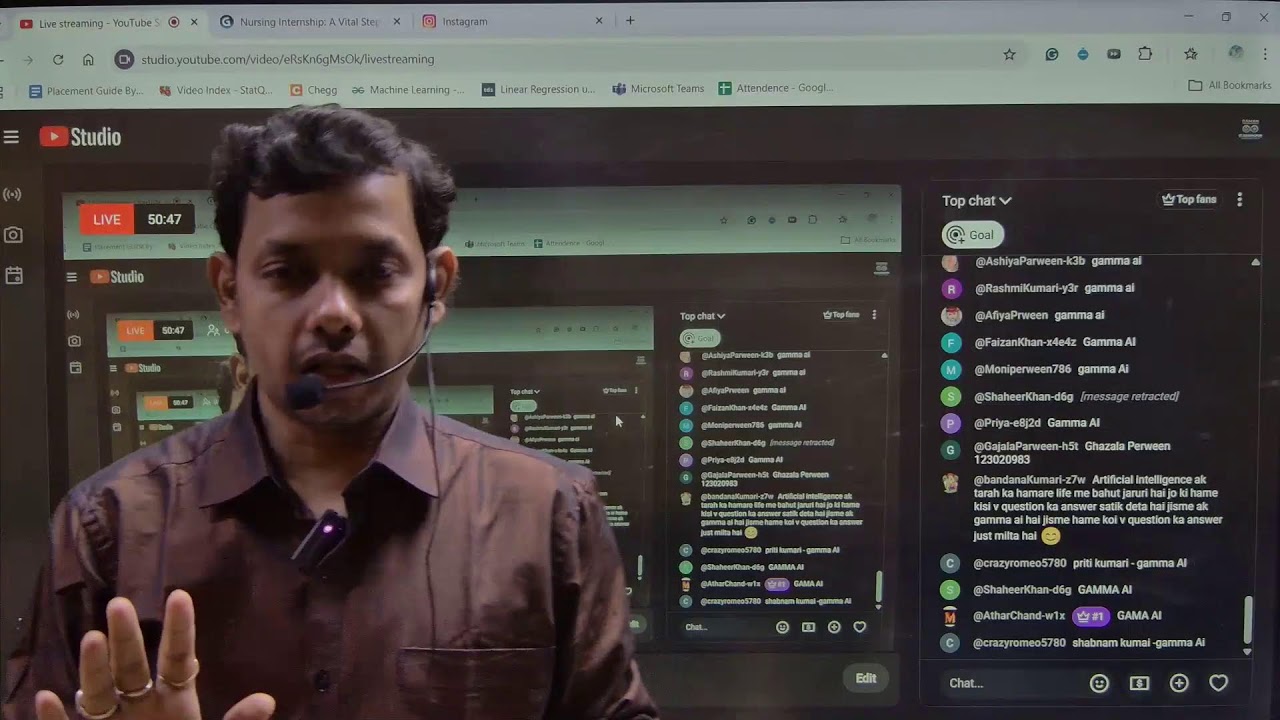The width and height of the screenshot is (1280, 720).
Task: Click the YouTube Studio logo
Action: click(x=80, y=137)
